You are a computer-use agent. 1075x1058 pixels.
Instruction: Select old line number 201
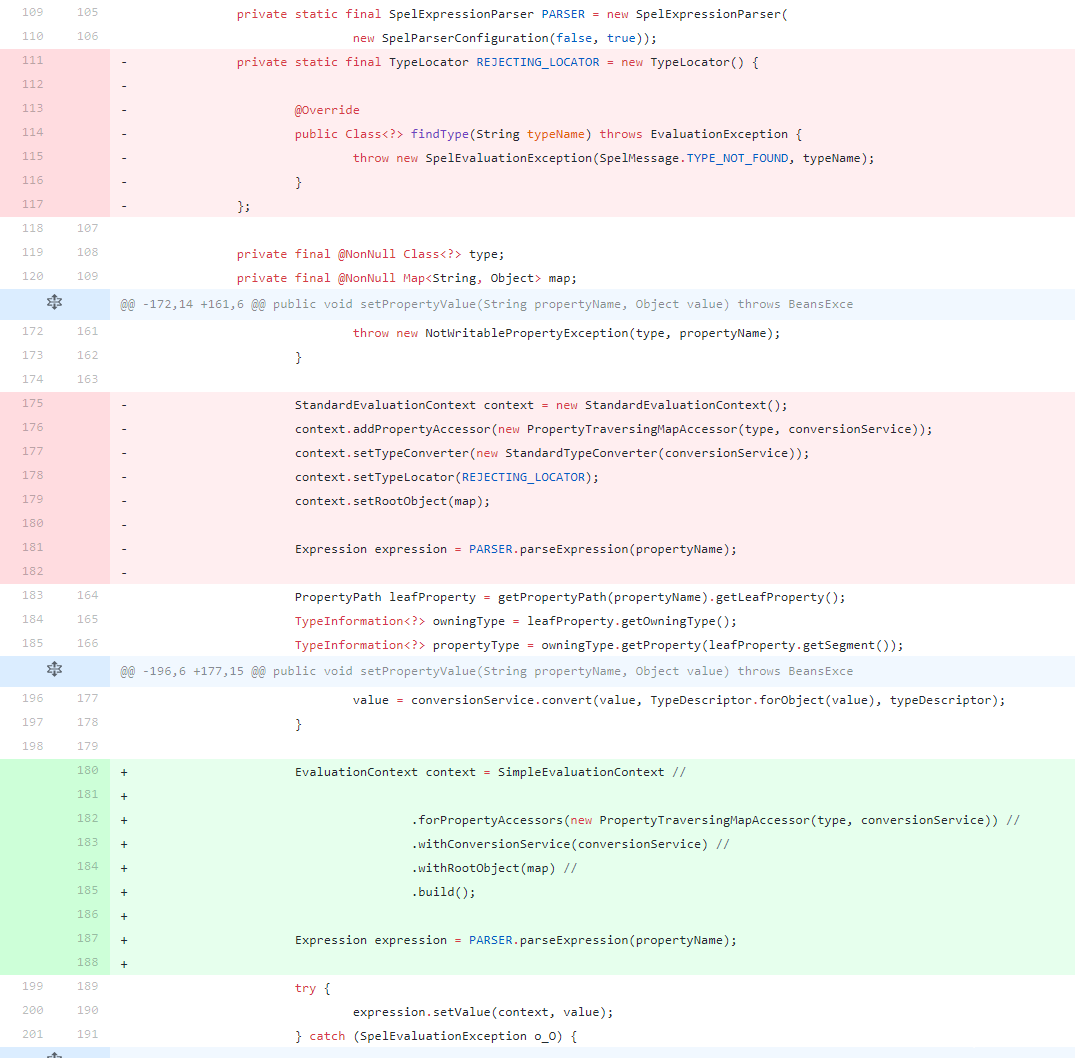coord(32,1034)
